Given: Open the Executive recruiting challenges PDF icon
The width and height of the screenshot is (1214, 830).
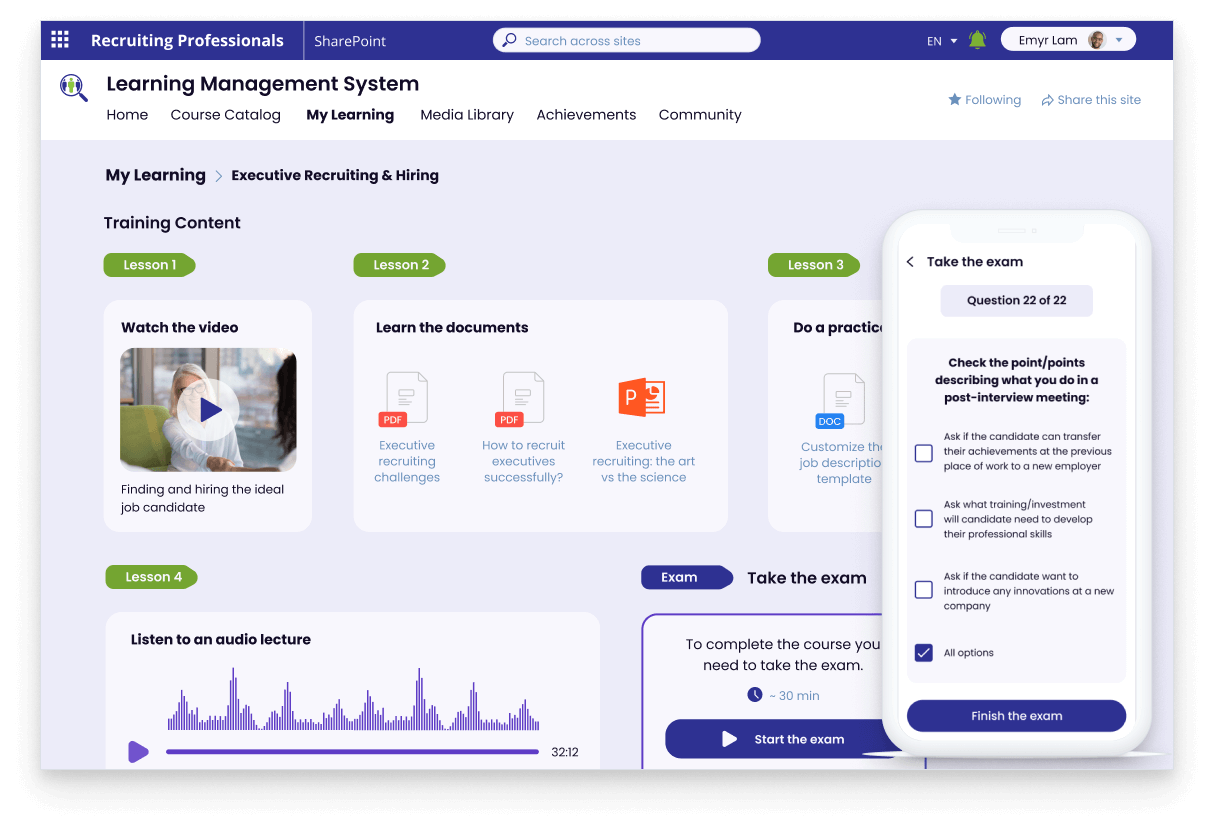Looking at the screenshot, I should tap(406, 399).
